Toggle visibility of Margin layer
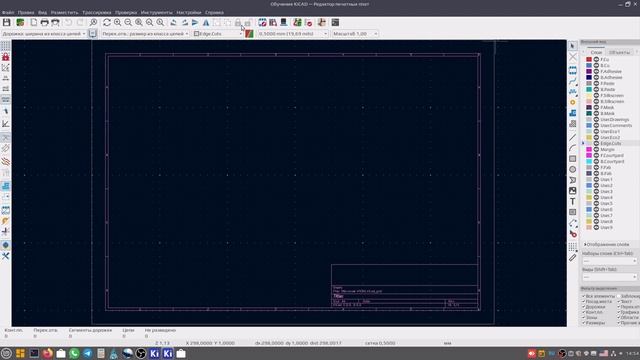 (x=596, y=149)
